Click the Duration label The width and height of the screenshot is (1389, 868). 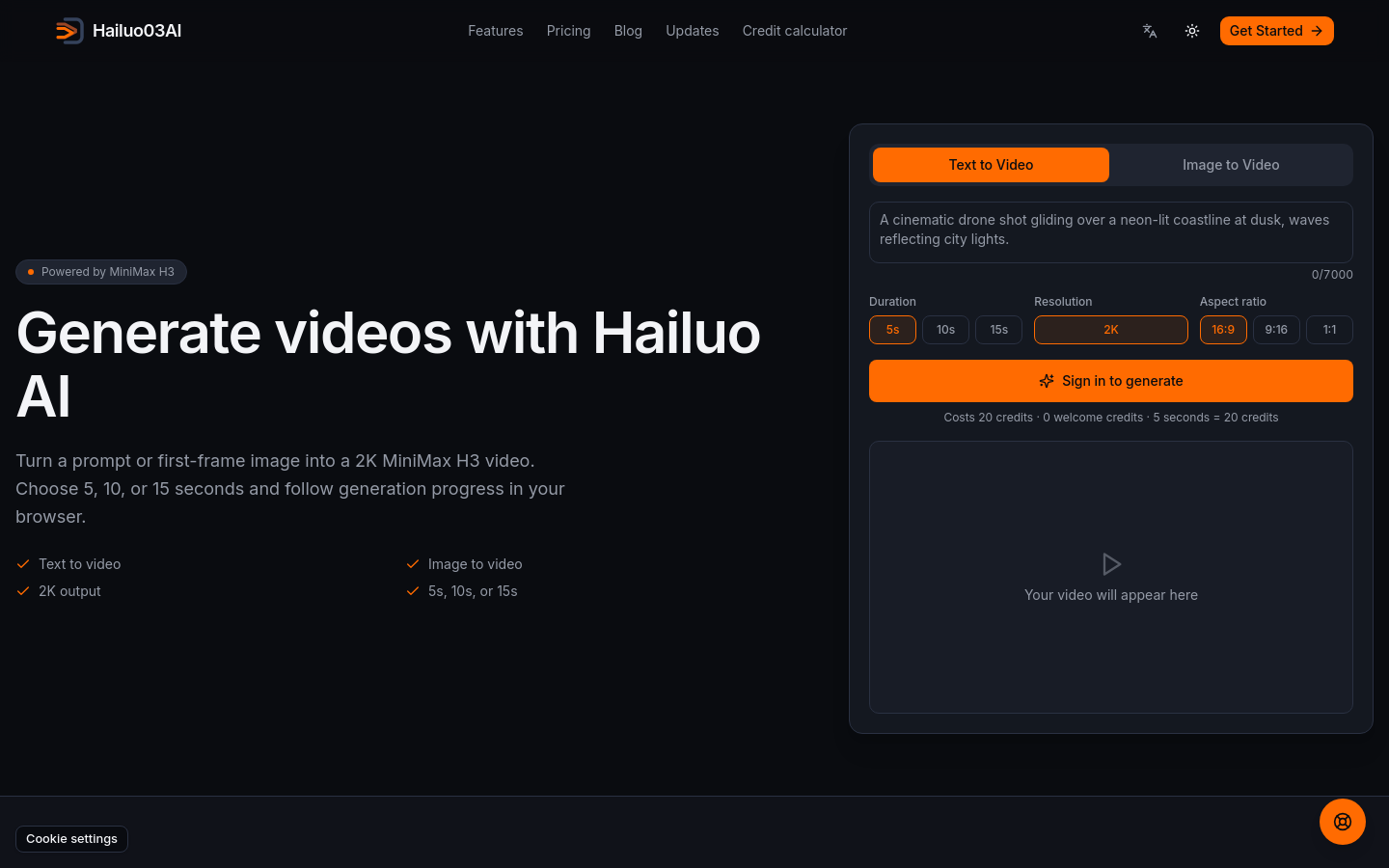(892, 302)
